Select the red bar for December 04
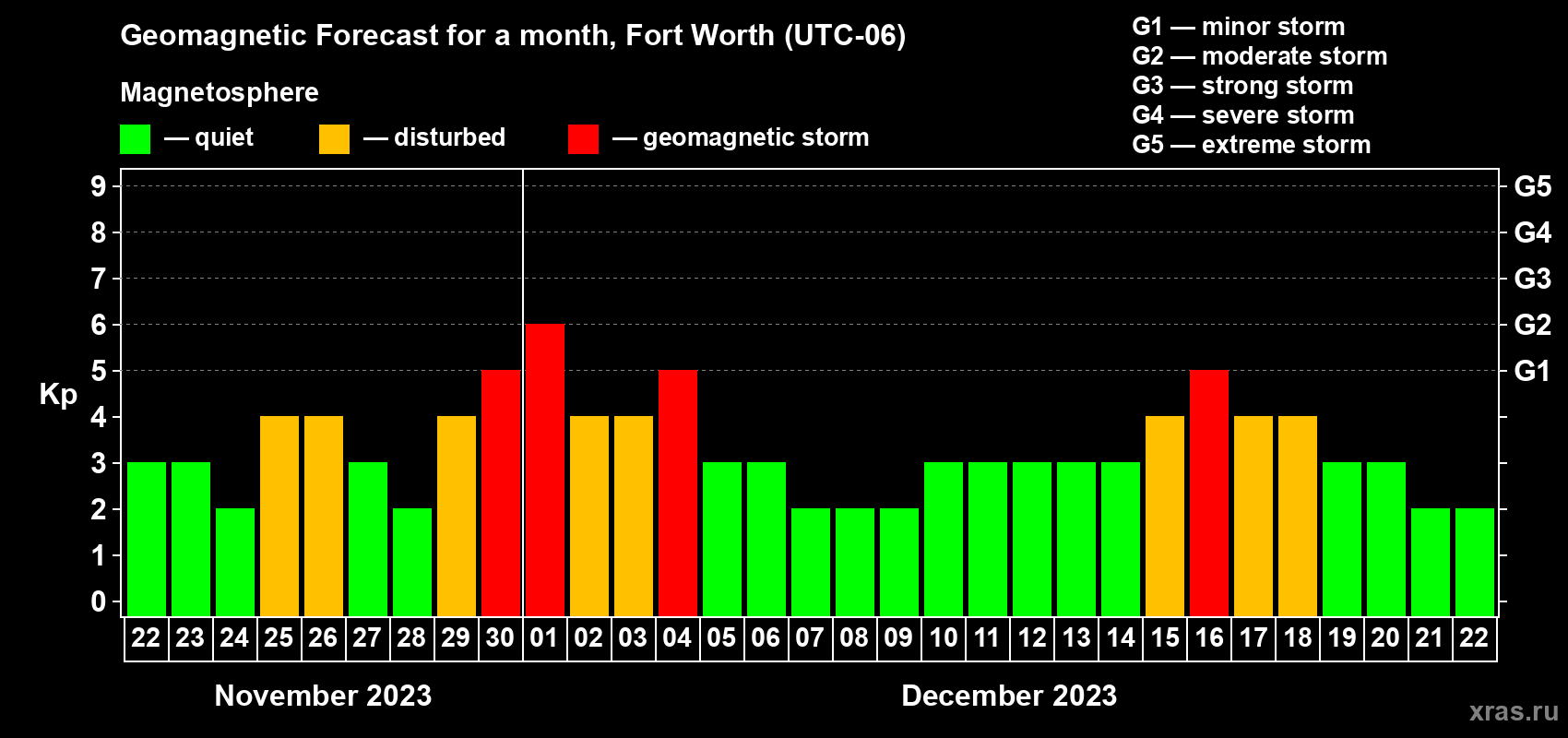The width and height of the screenshot is (1568, 738). 677,493
